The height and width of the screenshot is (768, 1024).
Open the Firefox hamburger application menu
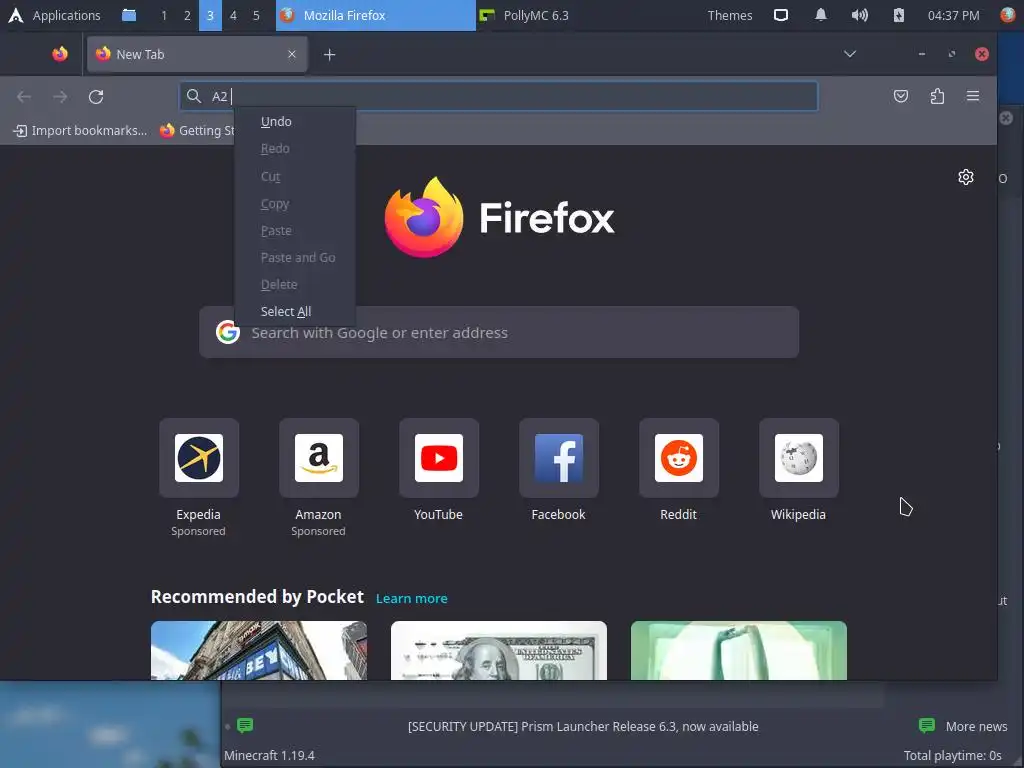pos(973,97)
